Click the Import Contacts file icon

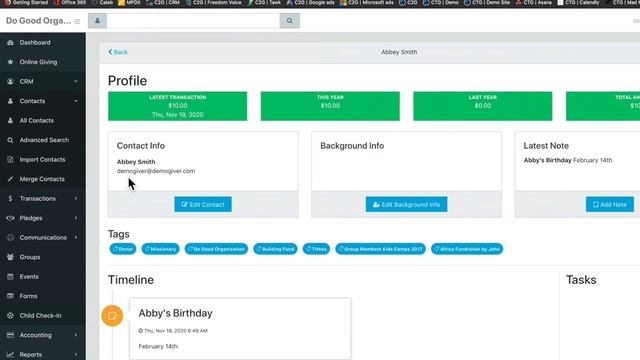pos(10,160)
